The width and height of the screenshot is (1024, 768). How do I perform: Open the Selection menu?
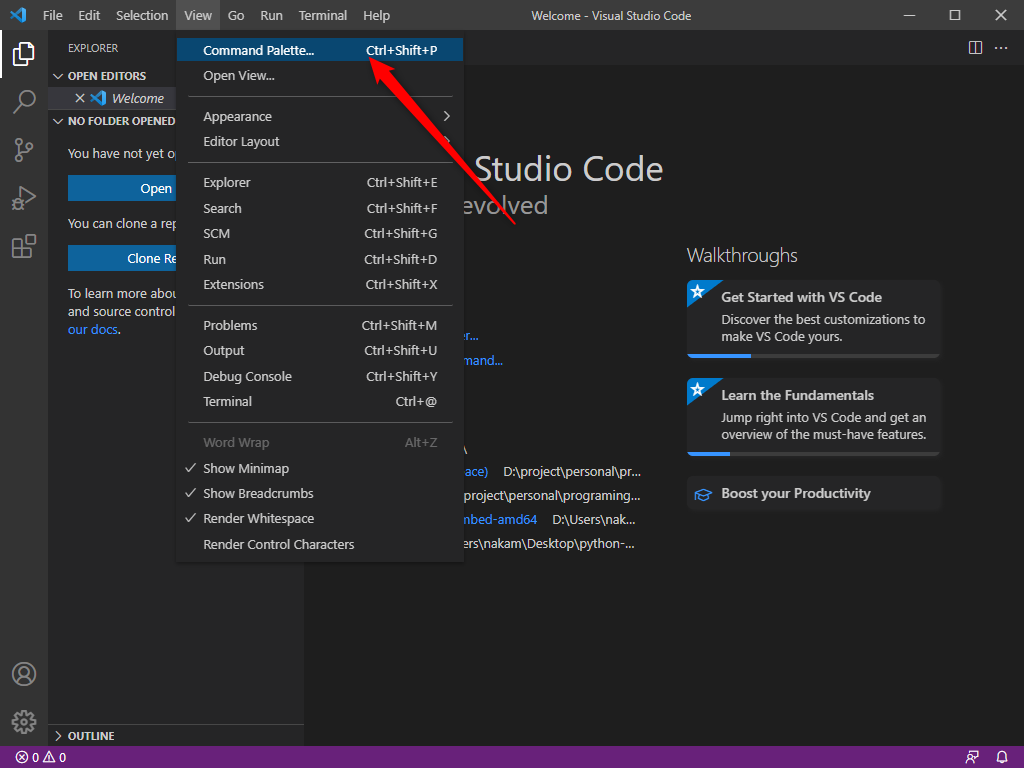point(142,15)
